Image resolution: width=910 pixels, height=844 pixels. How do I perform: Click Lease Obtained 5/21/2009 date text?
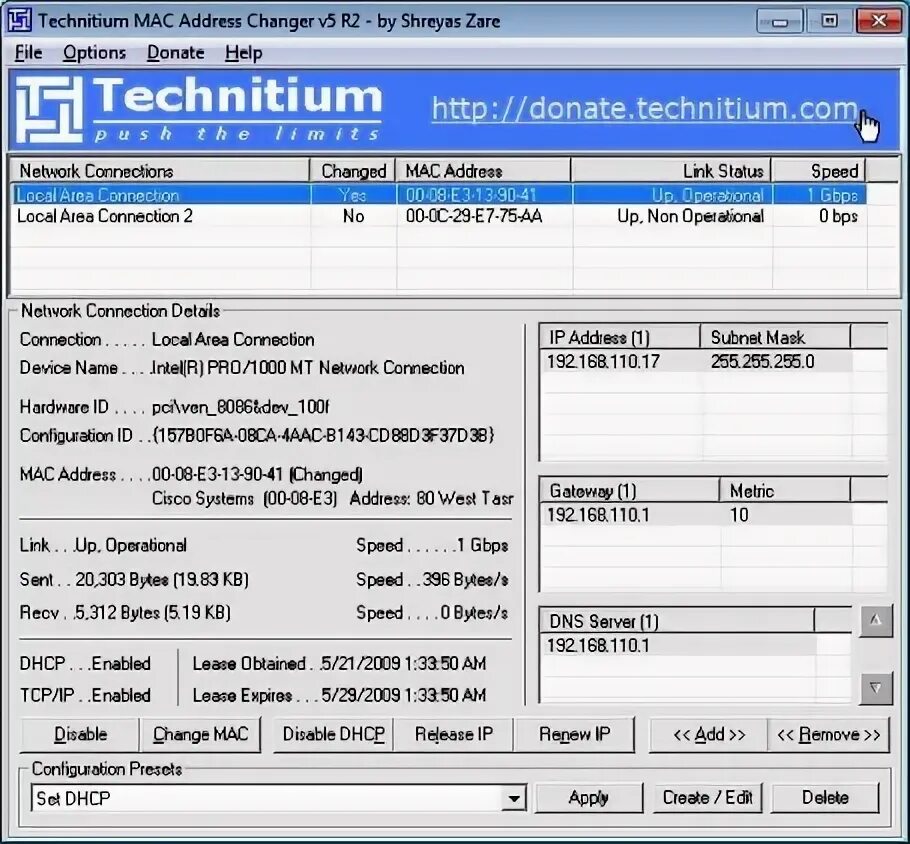pos(403,663)
